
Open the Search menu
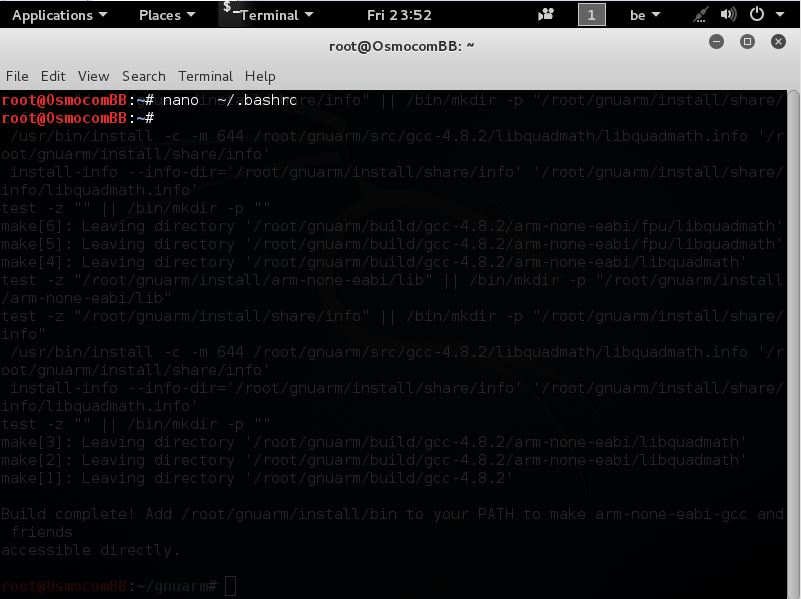point(144,76)
